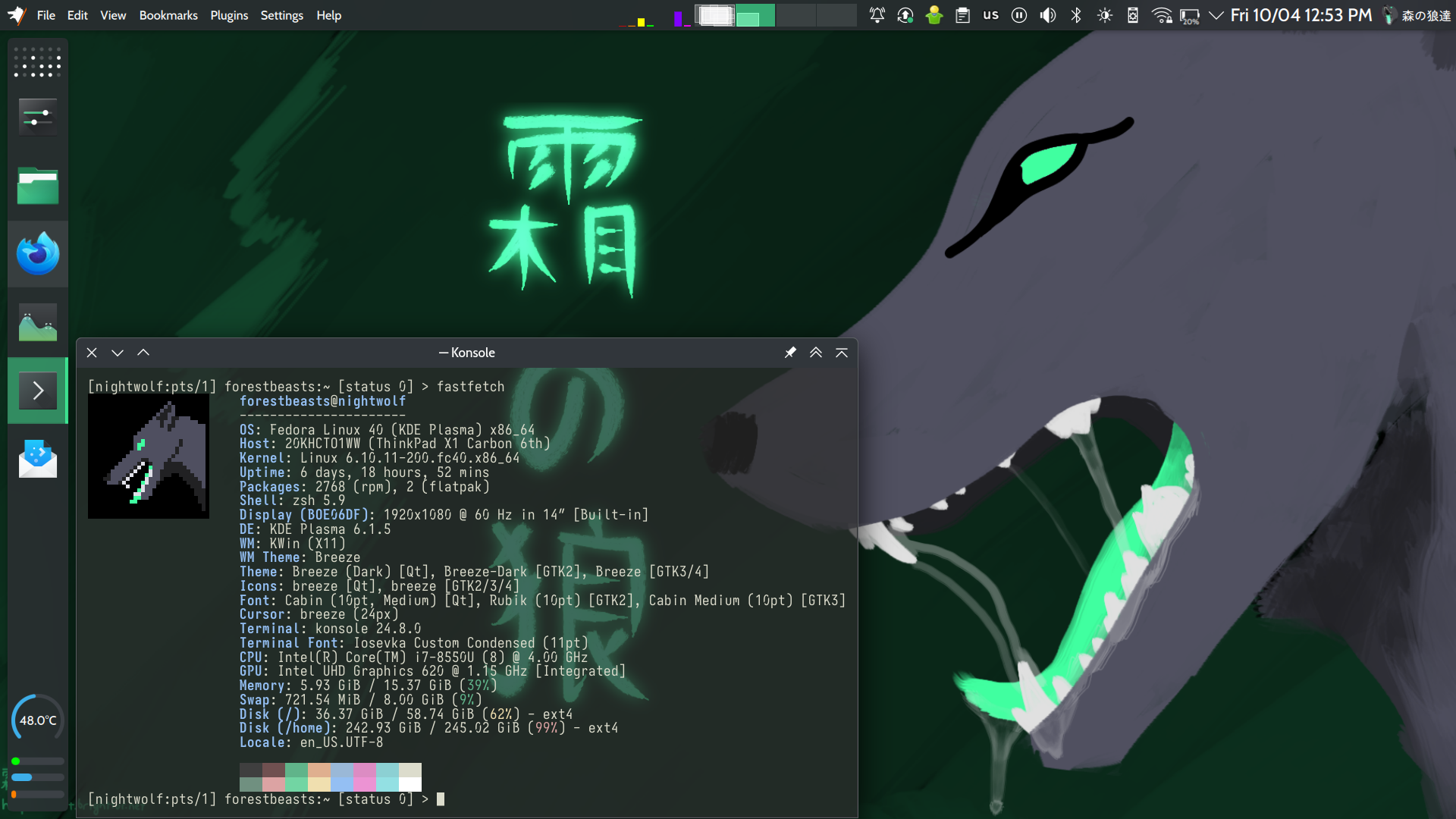
Task: Click the white swatch in fastfetch palette
Action: (410, 784)
